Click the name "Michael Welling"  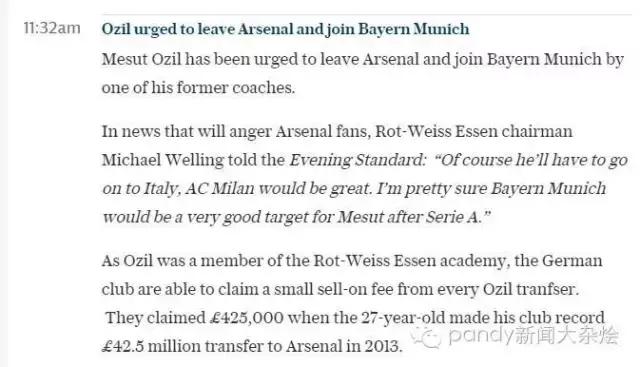[x=163, y=160]
